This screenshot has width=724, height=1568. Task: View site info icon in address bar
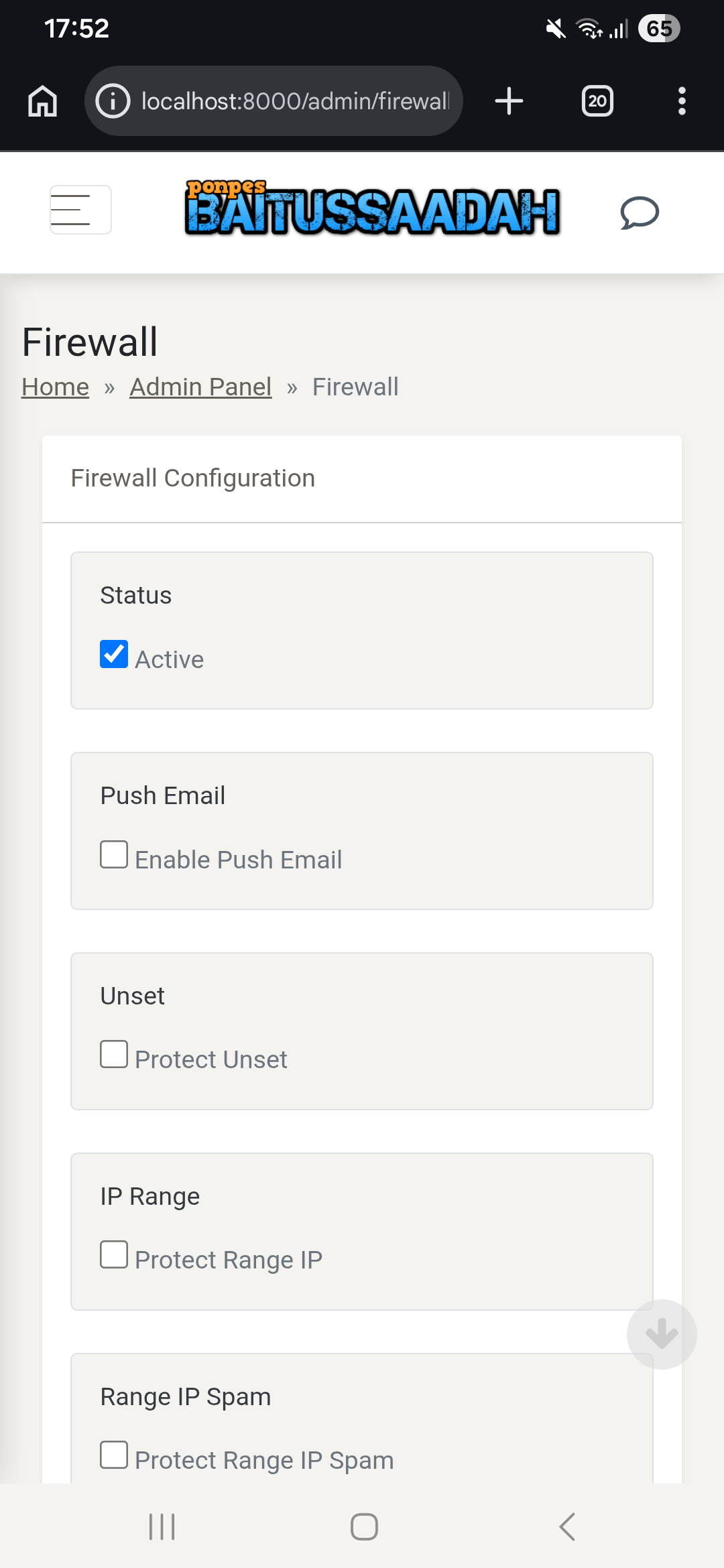pyautogui.click(x=113, y=101)
